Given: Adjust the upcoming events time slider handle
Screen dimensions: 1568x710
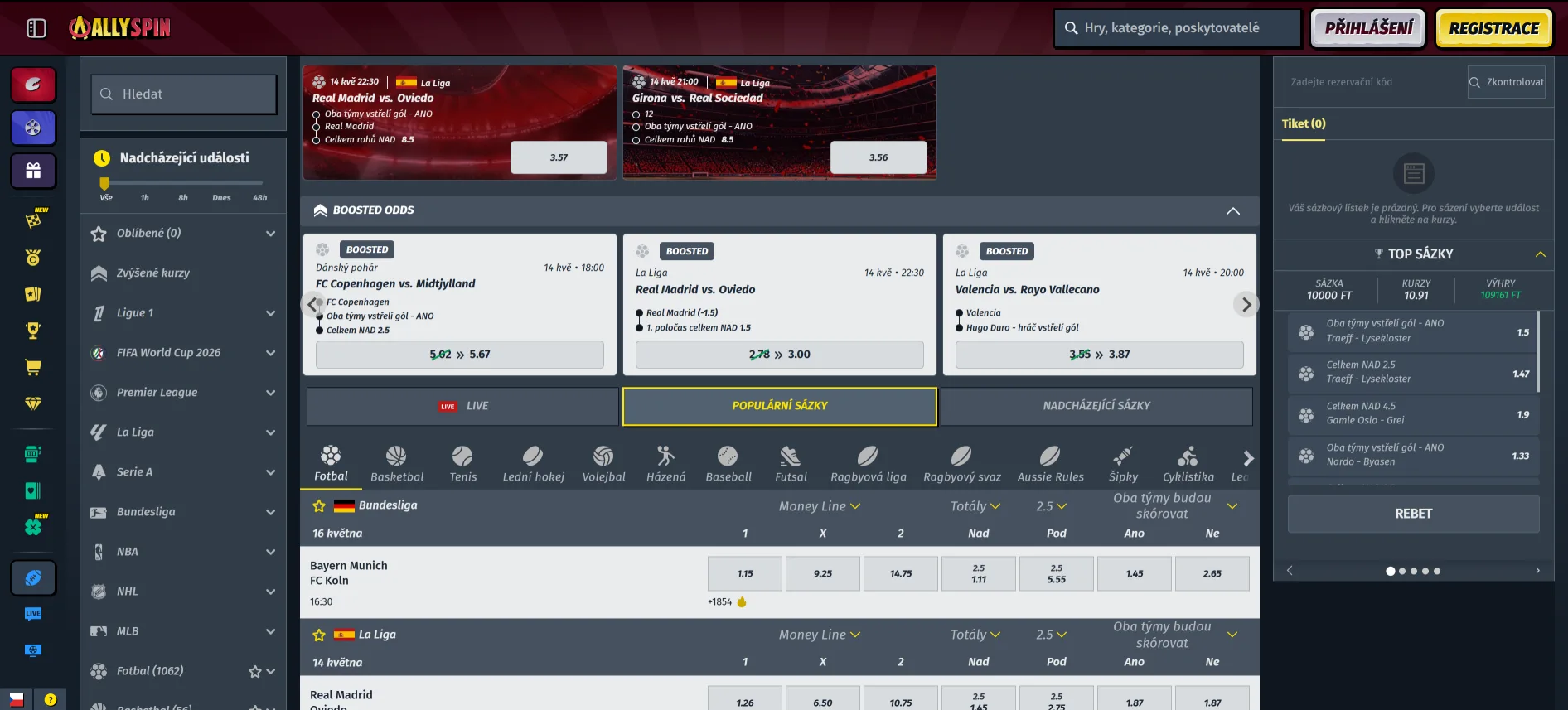Looking at the screenshot, I should point(104,183).
